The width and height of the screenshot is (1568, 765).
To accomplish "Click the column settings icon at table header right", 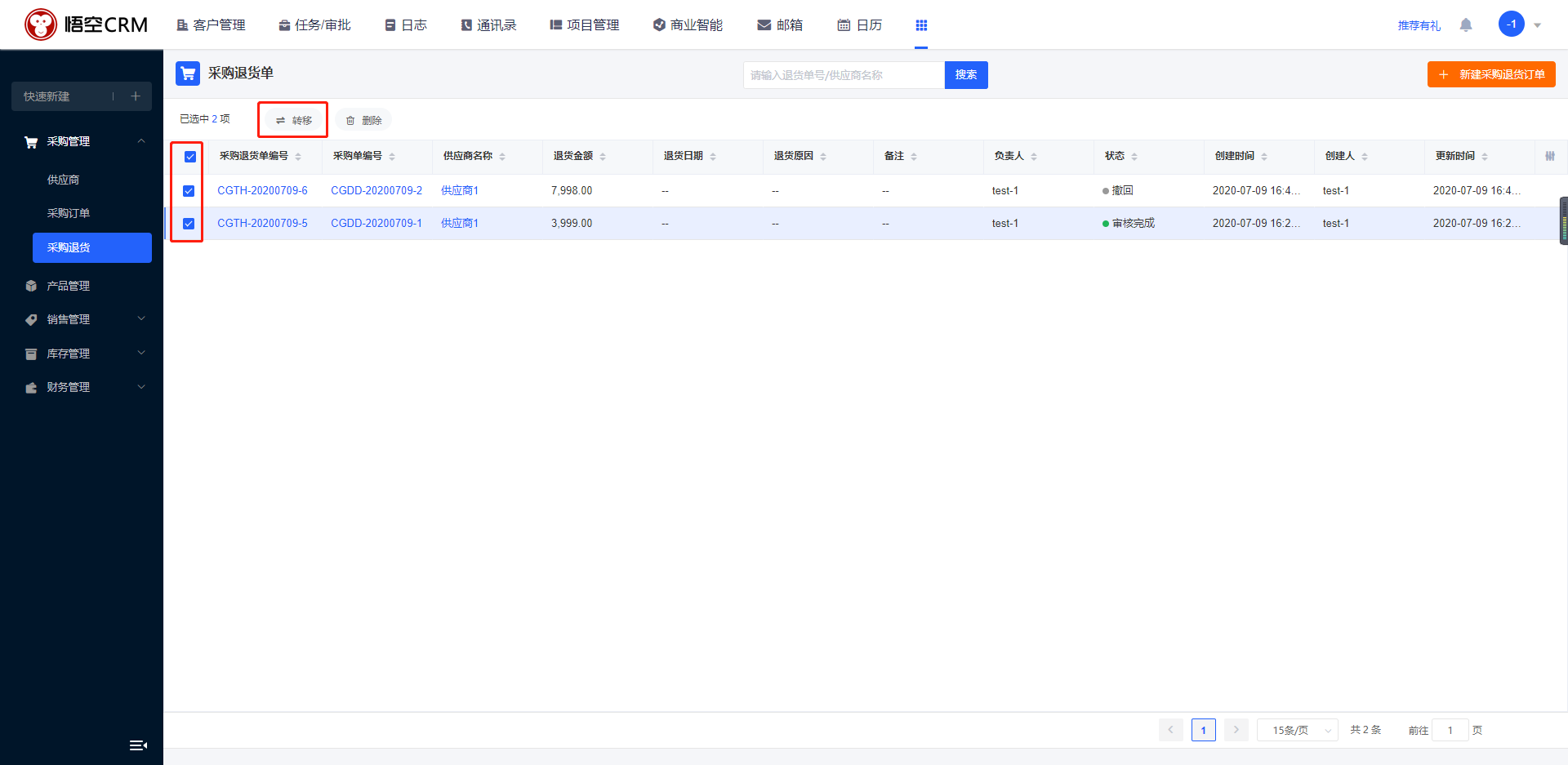I will (x=1550, y=156).
